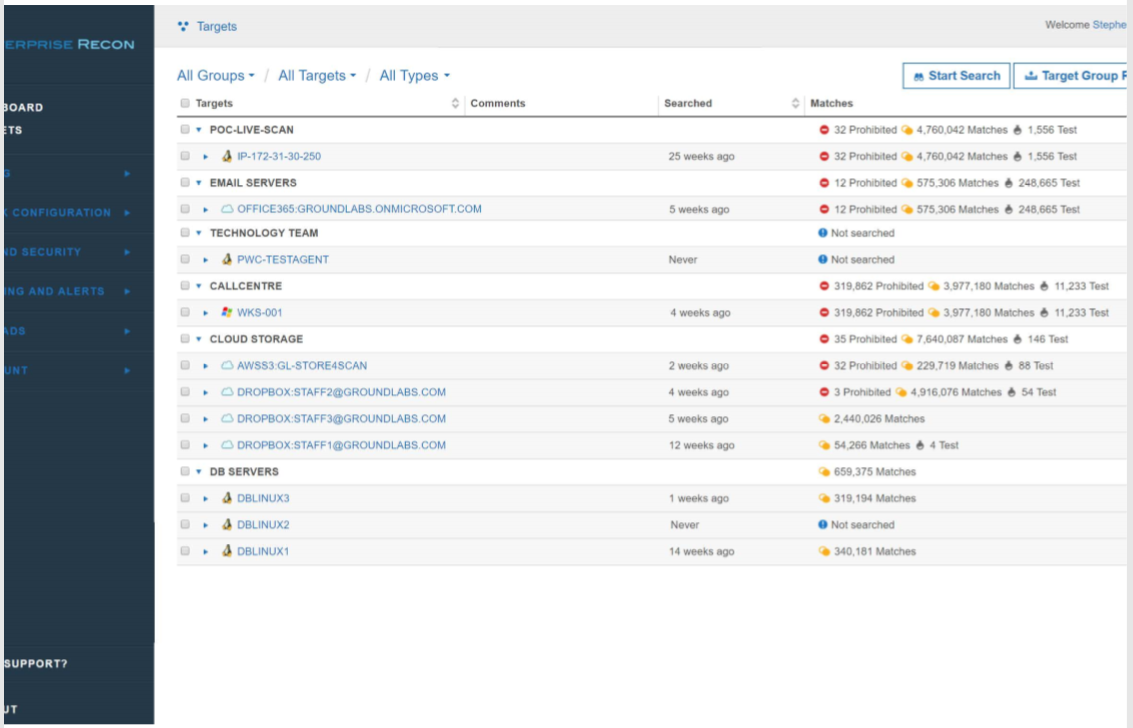1133x728 pixels.
Task: Toggle the select-all checkbox in Targets header
Action: point(185,103)
